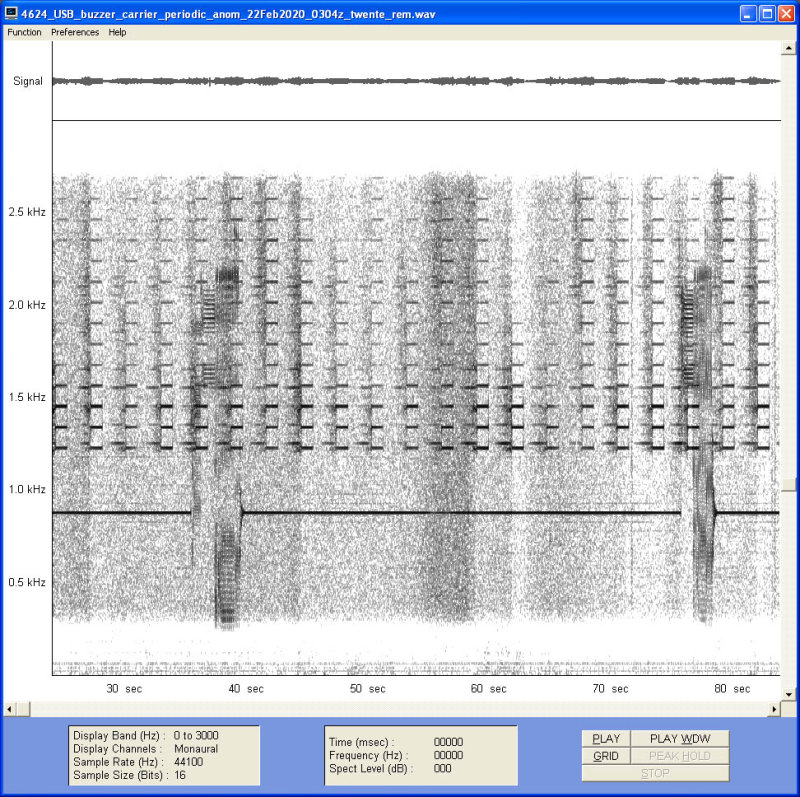This screenshot has height=797, width=800.
Task: Click the '40 sec' time axis label
Action: pyautogui.click(x=246, y=689)
